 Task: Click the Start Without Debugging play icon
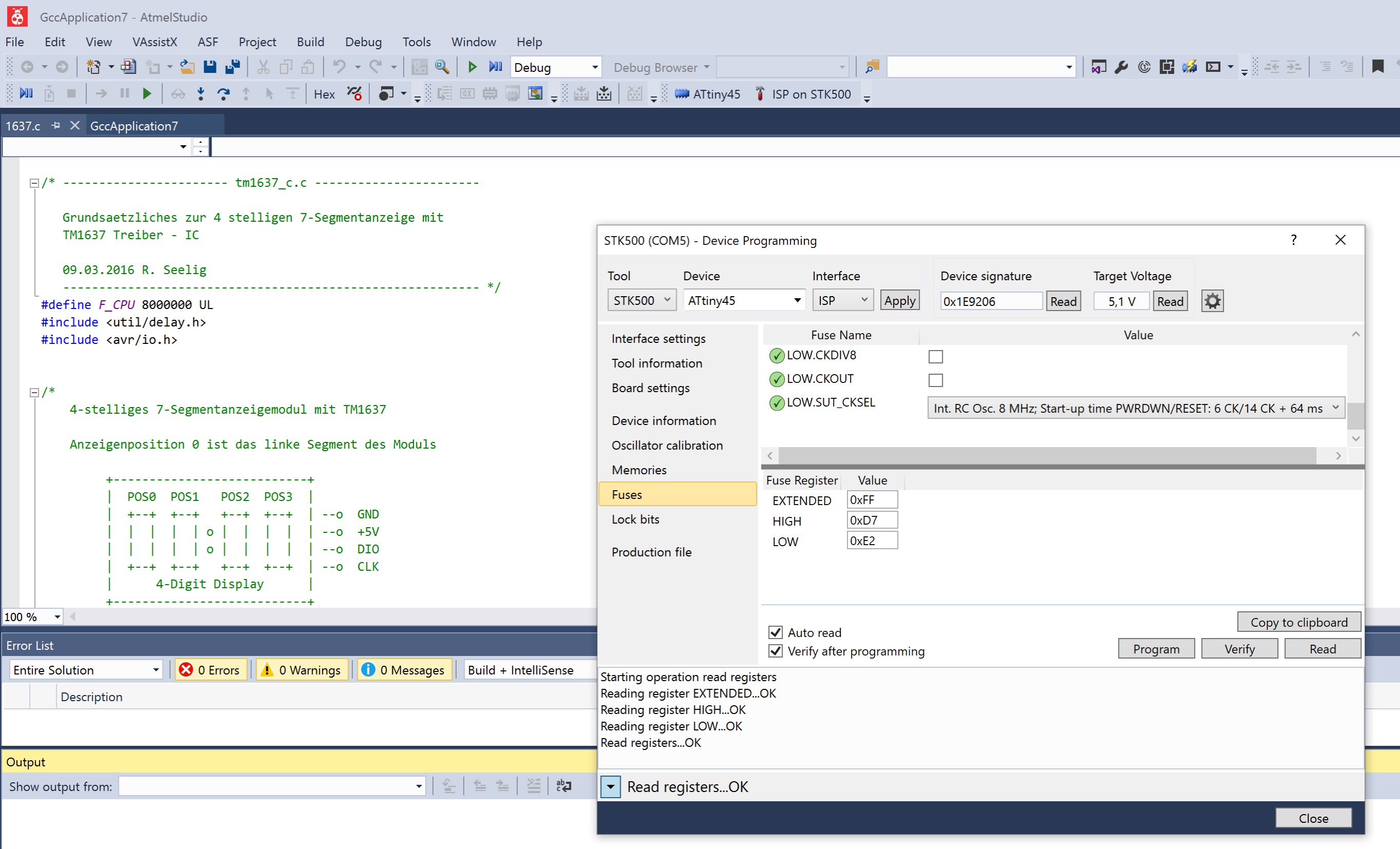pos(472,67)
